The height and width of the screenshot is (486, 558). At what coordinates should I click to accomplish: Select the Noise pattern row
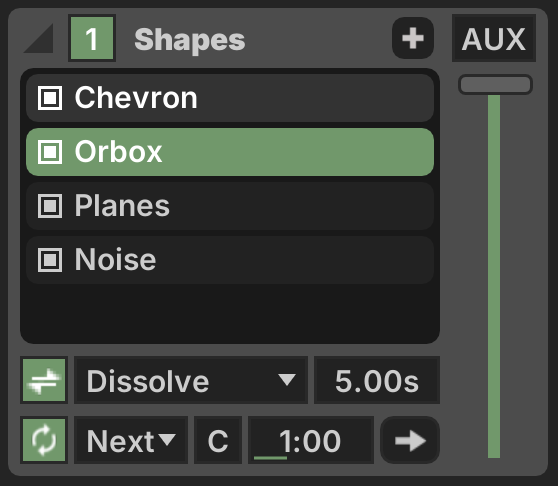[230, 260]
